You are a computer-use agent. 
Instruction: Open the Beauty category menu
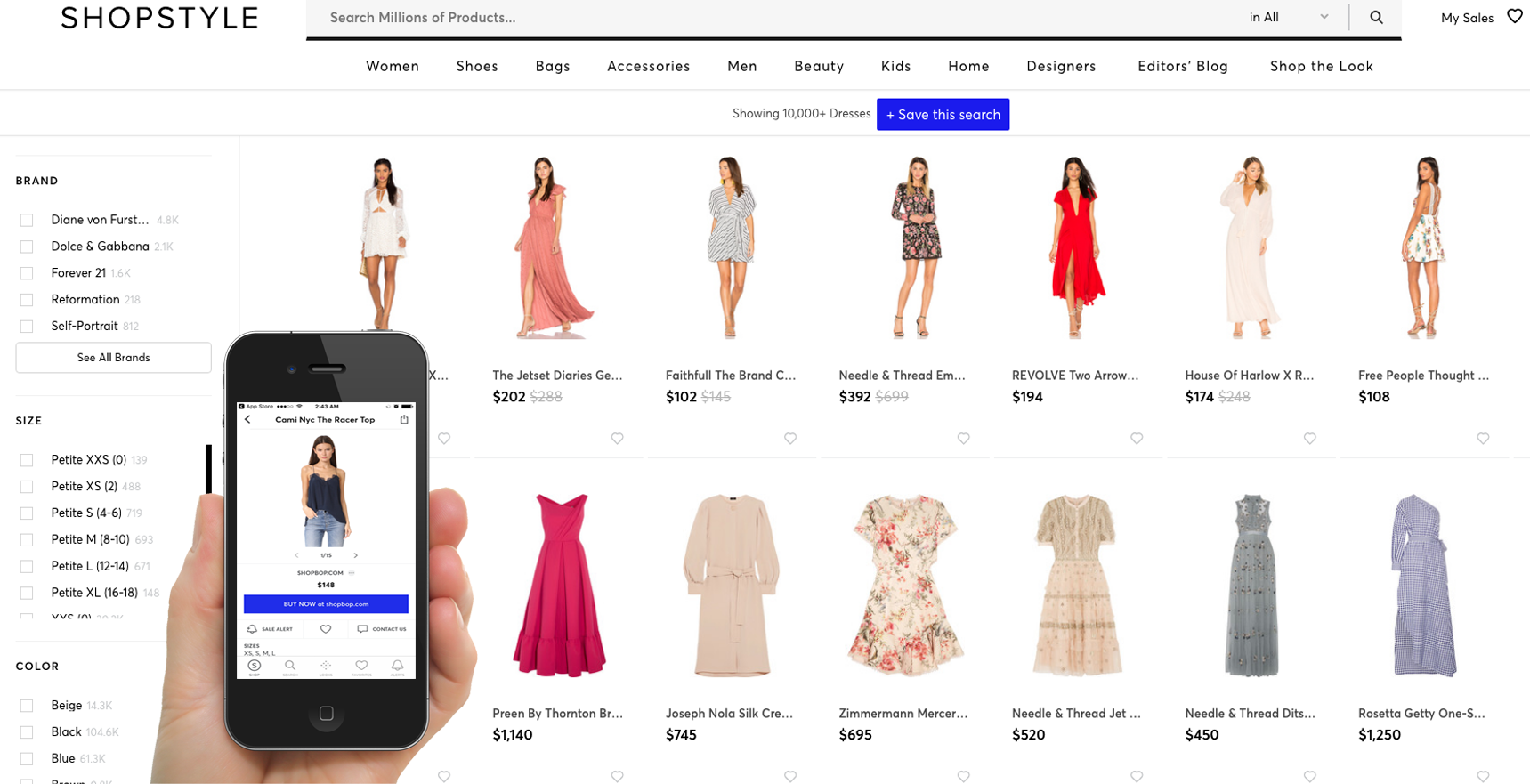[819, 66]
